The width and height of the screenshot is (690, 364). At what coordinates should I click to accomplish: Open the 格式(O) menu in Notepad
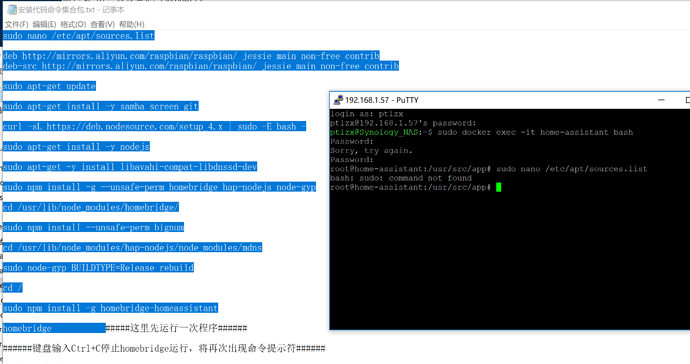(x=73, y=24)
